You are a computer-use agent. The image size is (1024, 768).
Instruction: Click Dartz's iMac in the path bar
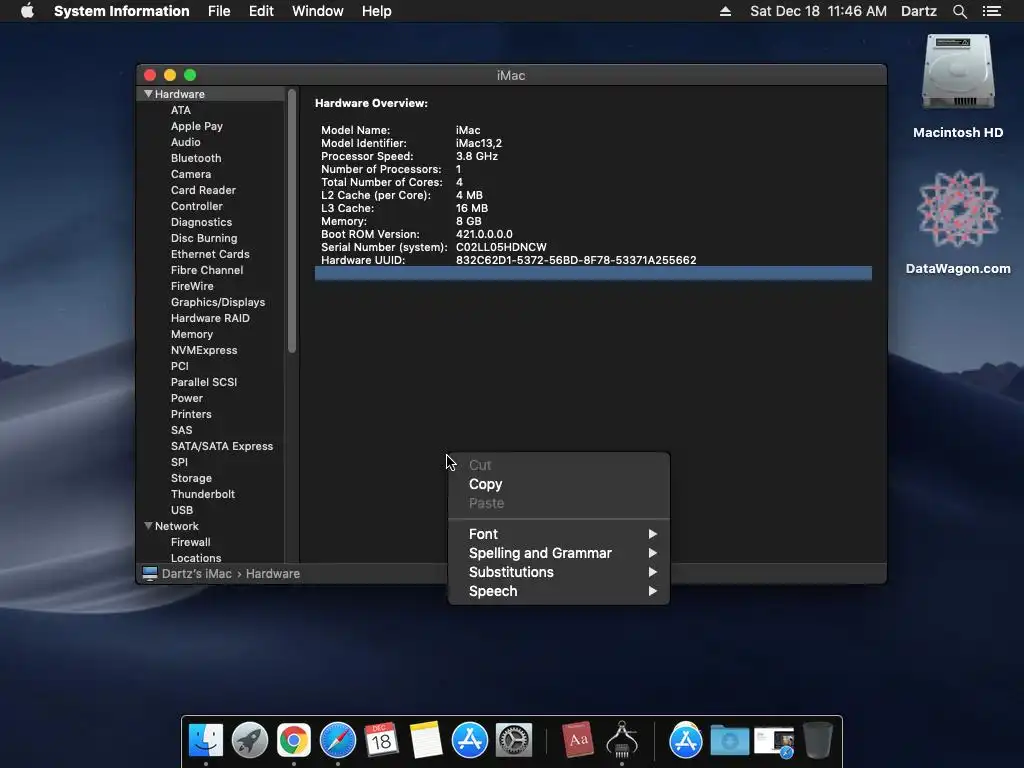(x=197, y=573)
